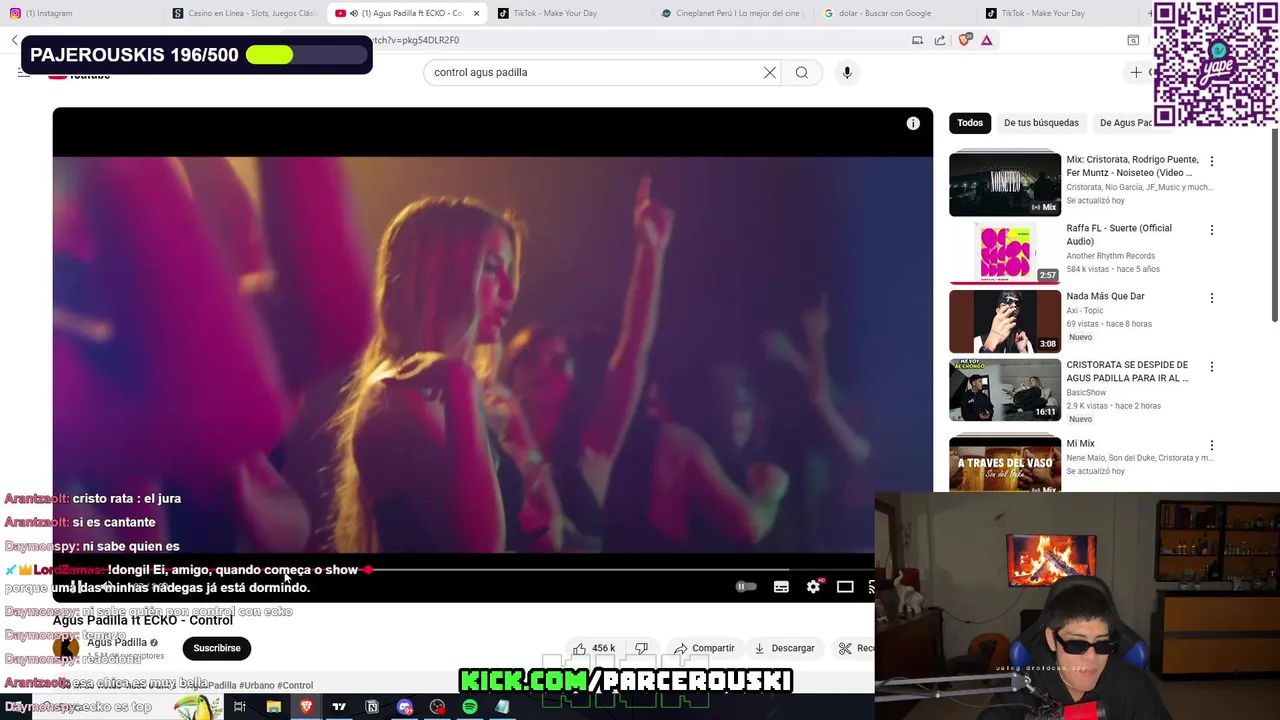
Task: Dislike the Agus Padilla video
Action: click(x=641, y=648)
